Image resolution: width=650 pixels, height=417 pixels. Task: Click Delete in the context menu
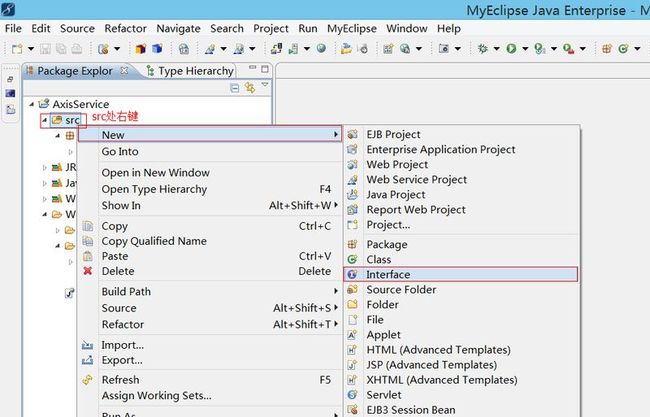(x=210, y=271)
